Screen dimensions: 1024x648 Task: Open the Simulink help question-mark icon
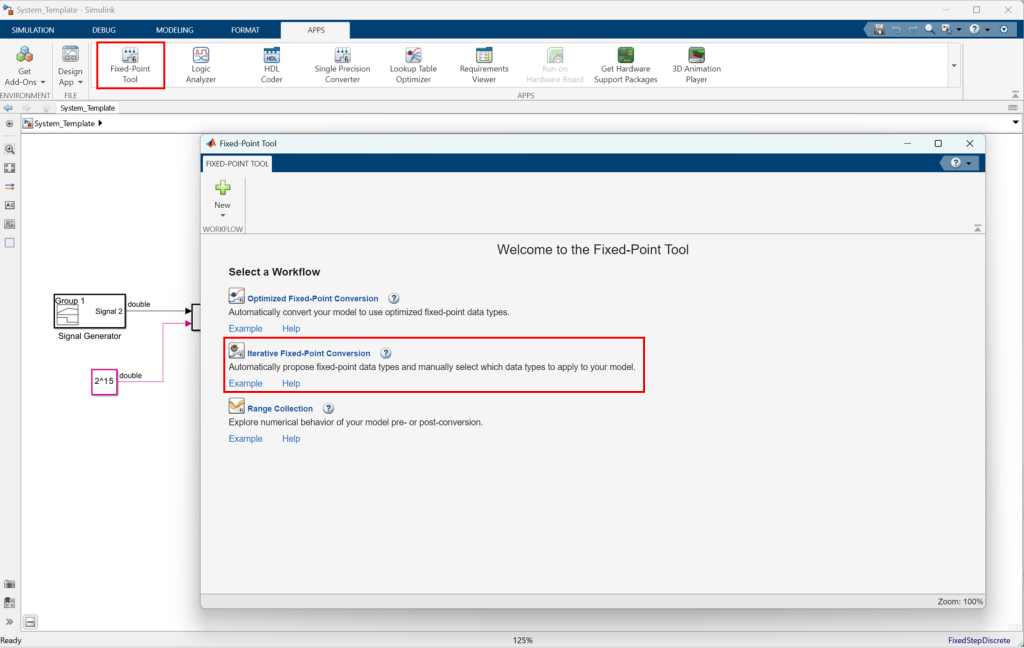point(974,29)
